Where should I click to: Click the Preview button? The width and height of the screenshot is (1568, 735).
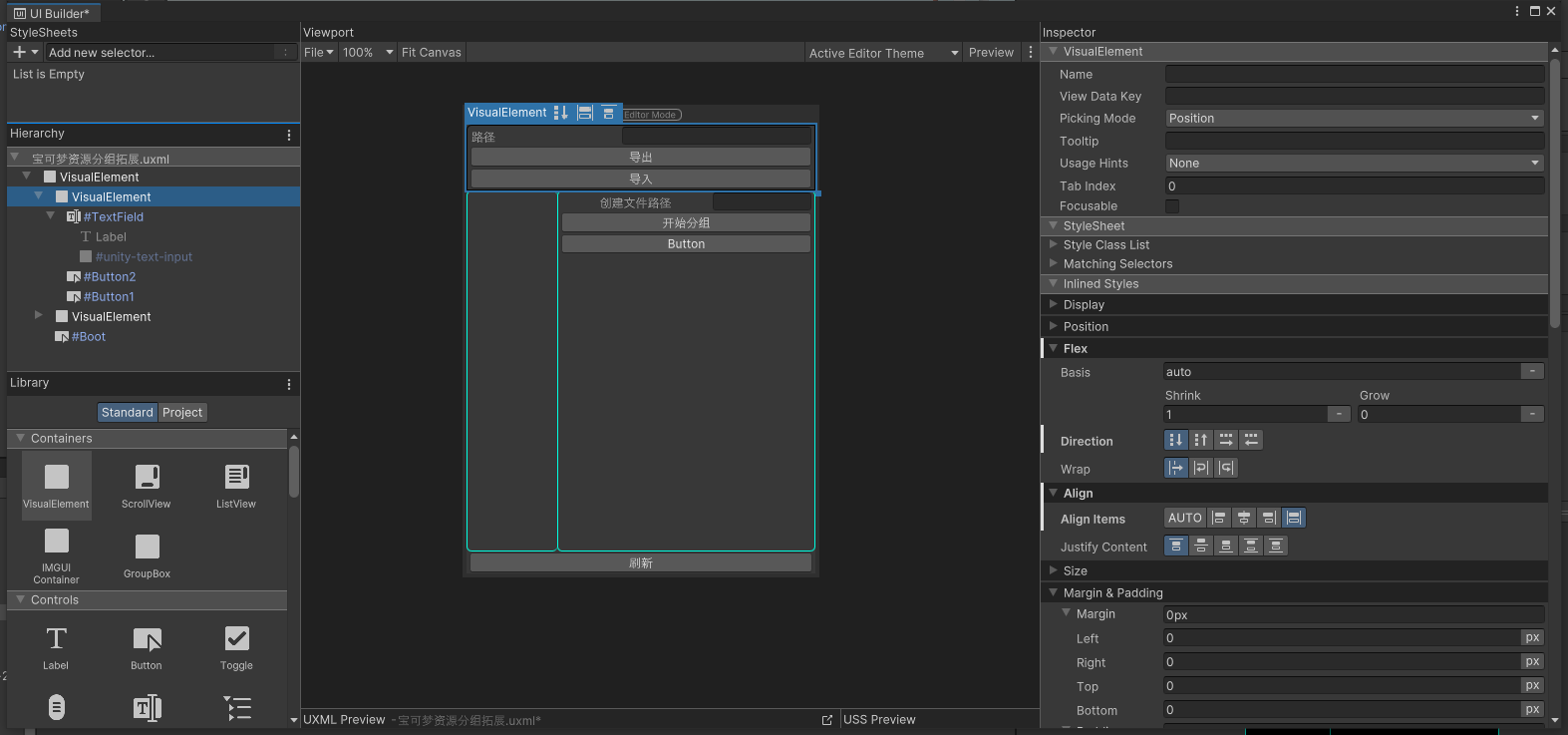pos(991,53)
